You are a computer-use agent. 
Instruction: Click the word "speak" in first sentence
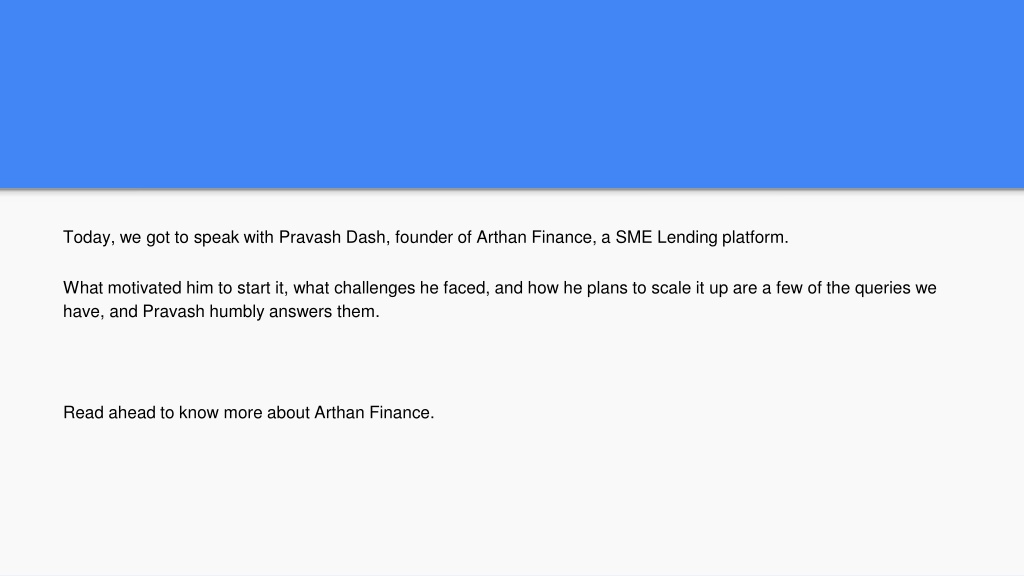tap(216, 238)
